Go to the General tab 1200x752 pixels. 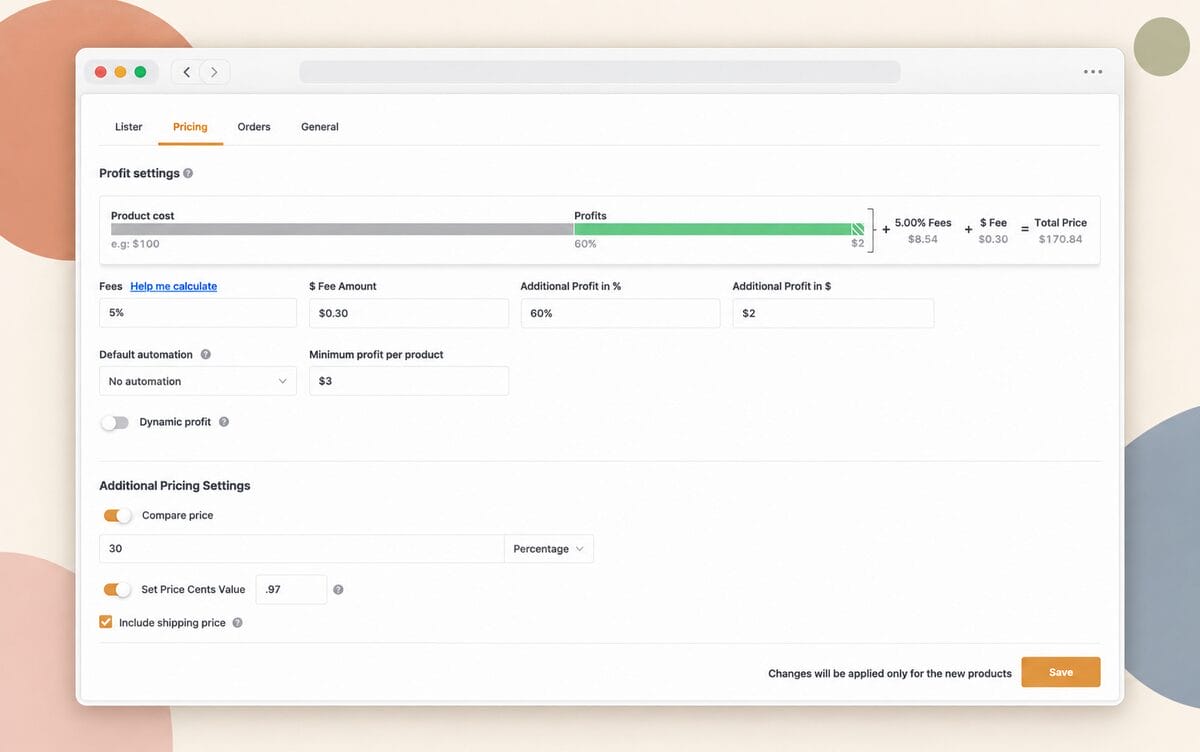320,127
